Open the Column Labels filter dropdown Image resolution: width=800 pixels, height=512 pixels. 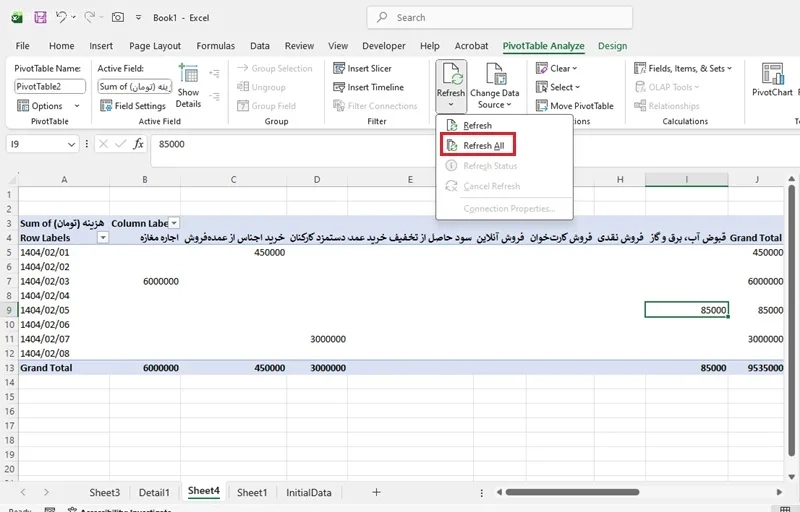pyautogui.click(x=174, y=223)
